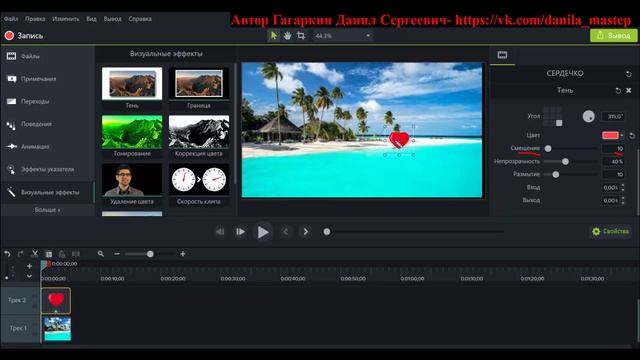Open the canvas zoom percentage dropdown
This screenshot has height=360, width=640.
pos(342,36)
